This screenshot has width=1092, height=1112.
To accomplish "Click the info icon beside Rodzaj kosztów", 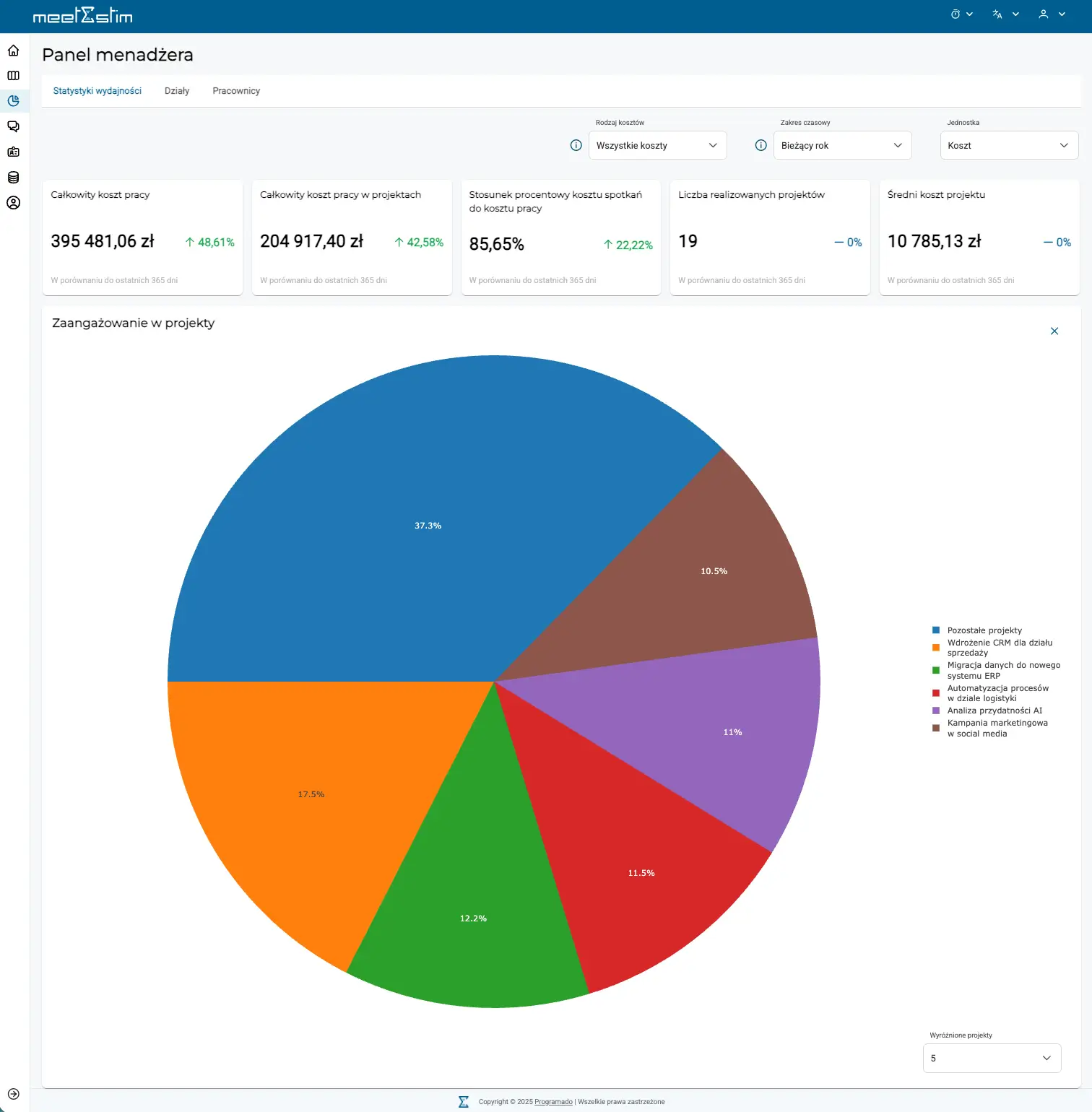I will (576, 145).
